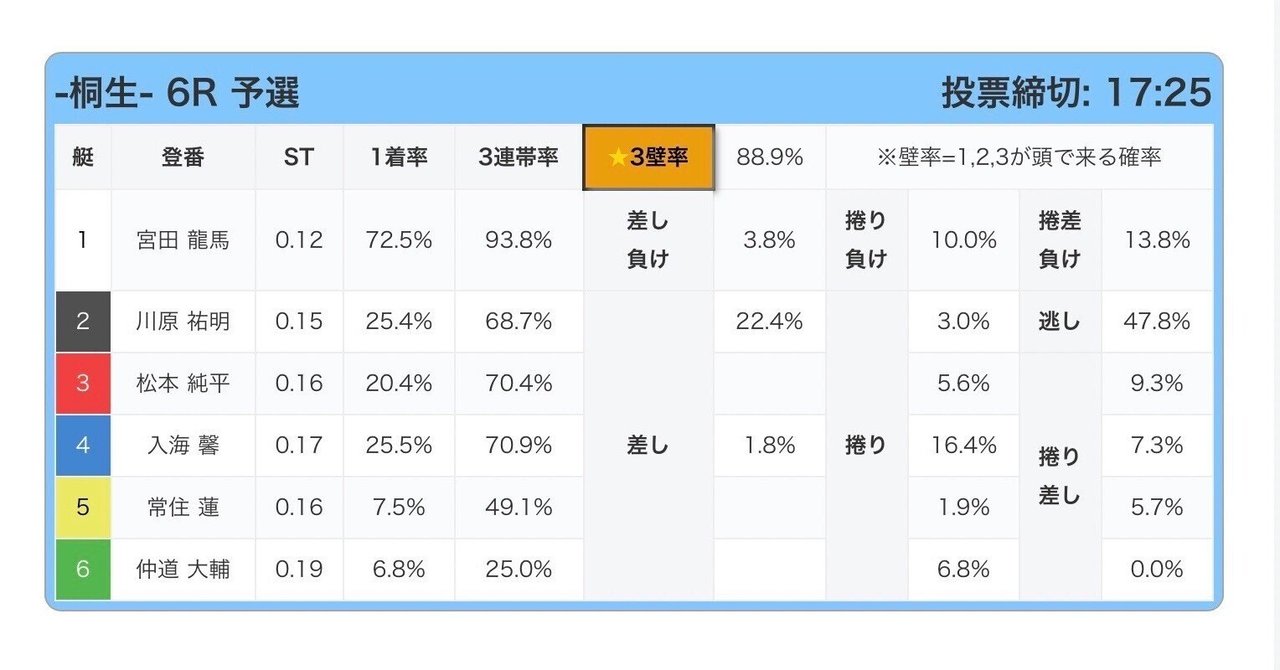Click the 1着率 column header

pos(399,157)
